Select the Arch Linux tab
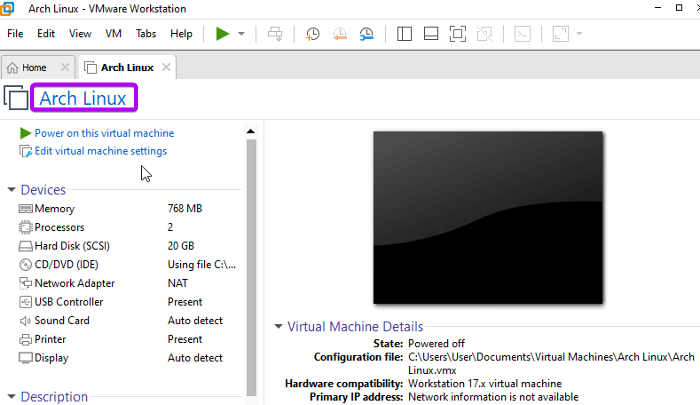Image resolution: width=700 pixels, height=405 pixels. tap(127, 67)
